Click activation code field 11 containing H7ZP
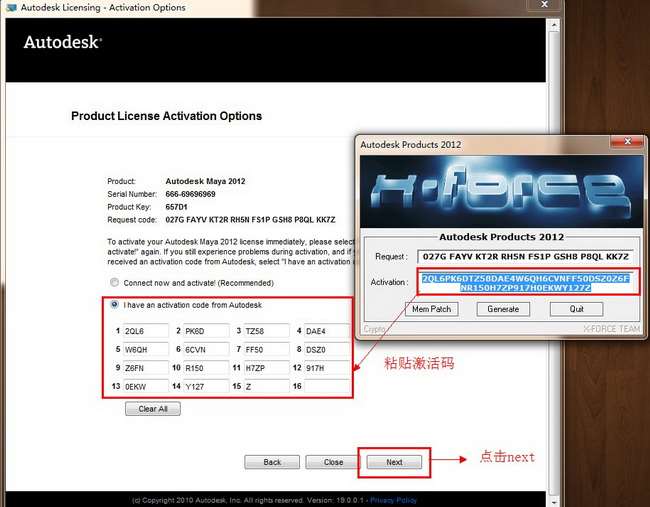The width and height of the screenshot is (650, 507). click(x=266, y=368)
